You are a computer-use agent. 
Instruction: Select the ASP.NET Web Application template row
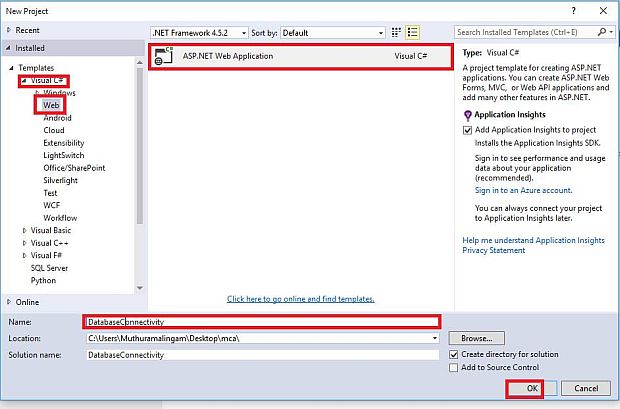301,56
